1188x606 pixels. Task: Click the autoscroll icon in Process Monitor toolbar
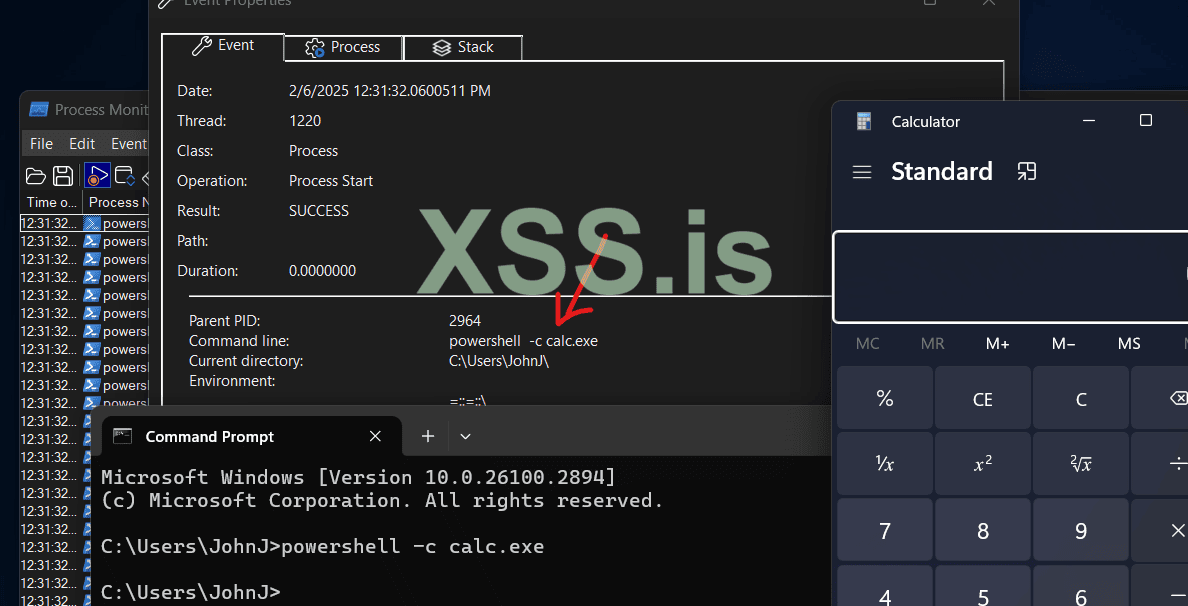click(123, 175)
